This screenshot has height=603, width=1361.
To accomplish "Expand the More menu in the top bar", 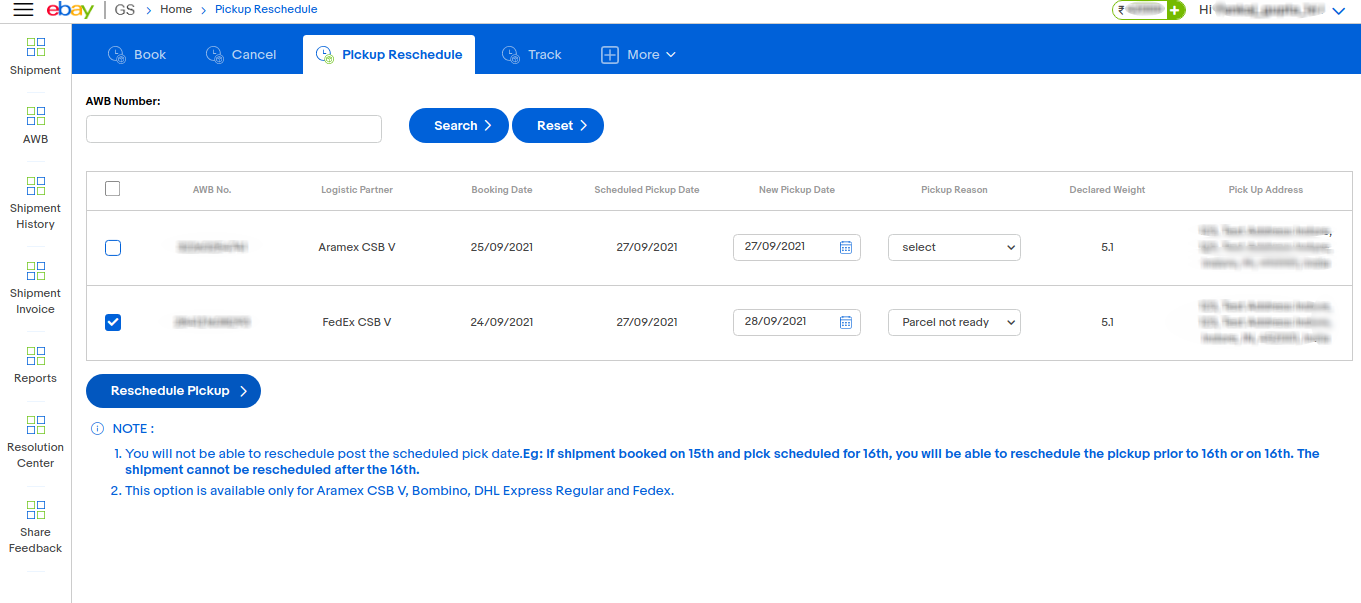I will tap(638, 54).
